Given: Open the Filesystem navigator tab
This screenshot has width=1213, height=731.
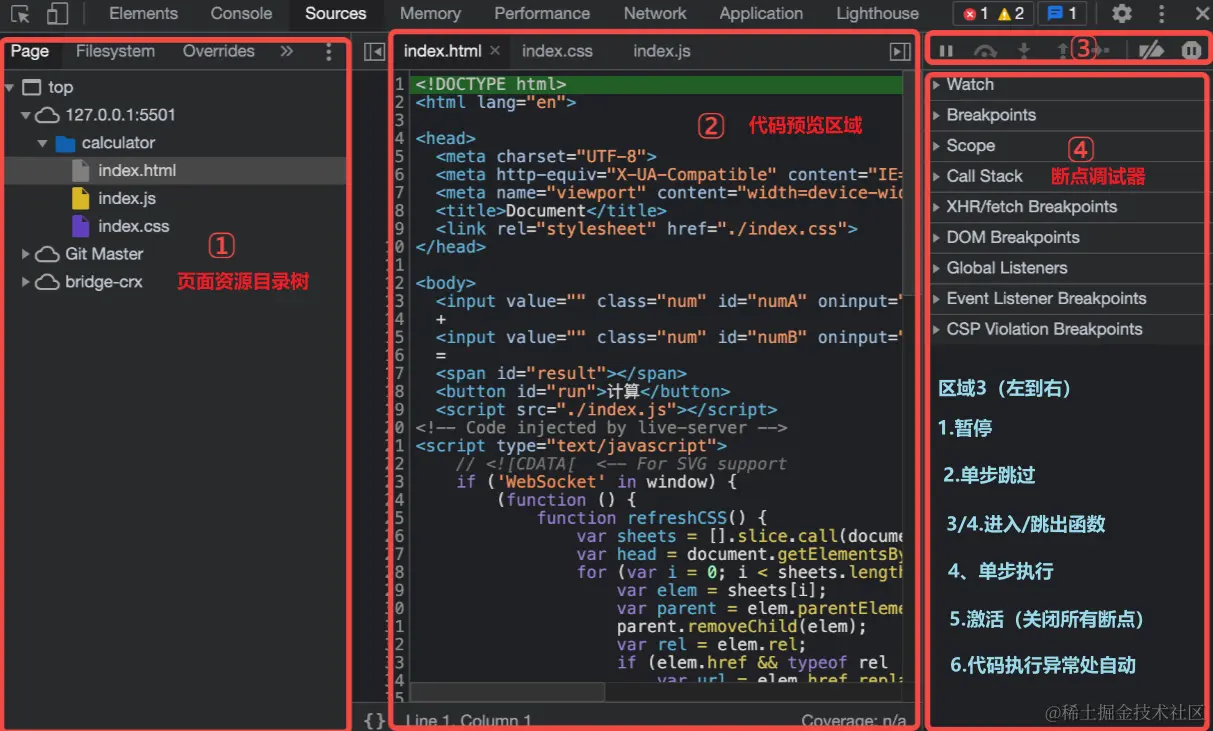Looking at the screenshot, I should click(x=115, y=51).
